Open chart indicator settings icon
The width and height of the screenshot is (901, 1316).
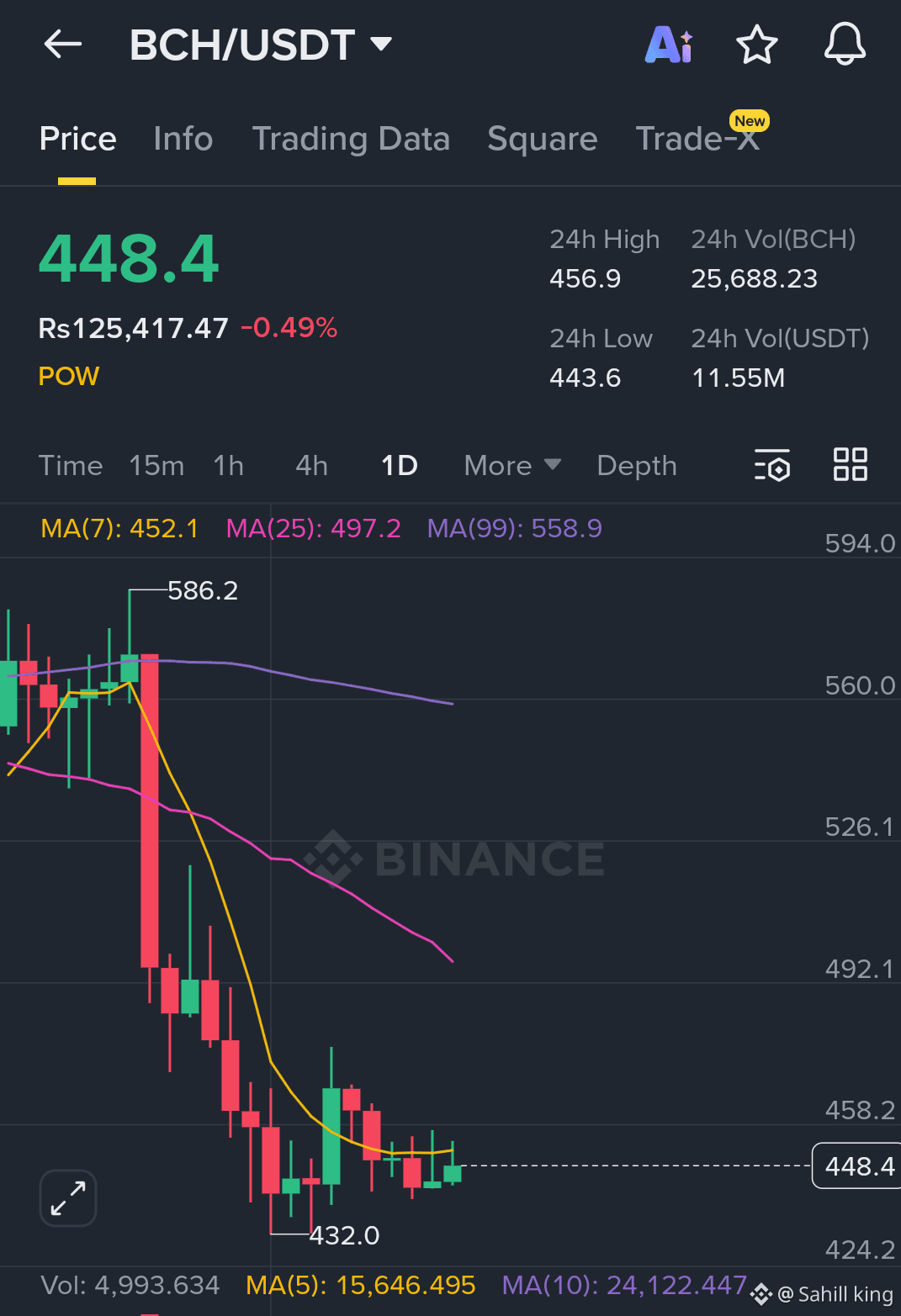point(772,465)
